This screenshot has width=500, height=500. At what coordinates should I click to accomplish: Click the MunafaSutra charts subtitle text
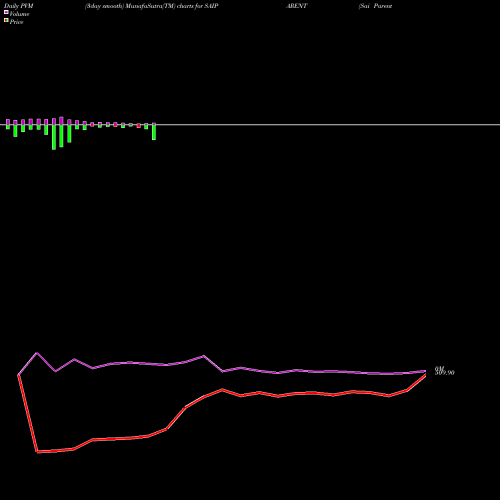pyautogui.click(x=152, y=6)
